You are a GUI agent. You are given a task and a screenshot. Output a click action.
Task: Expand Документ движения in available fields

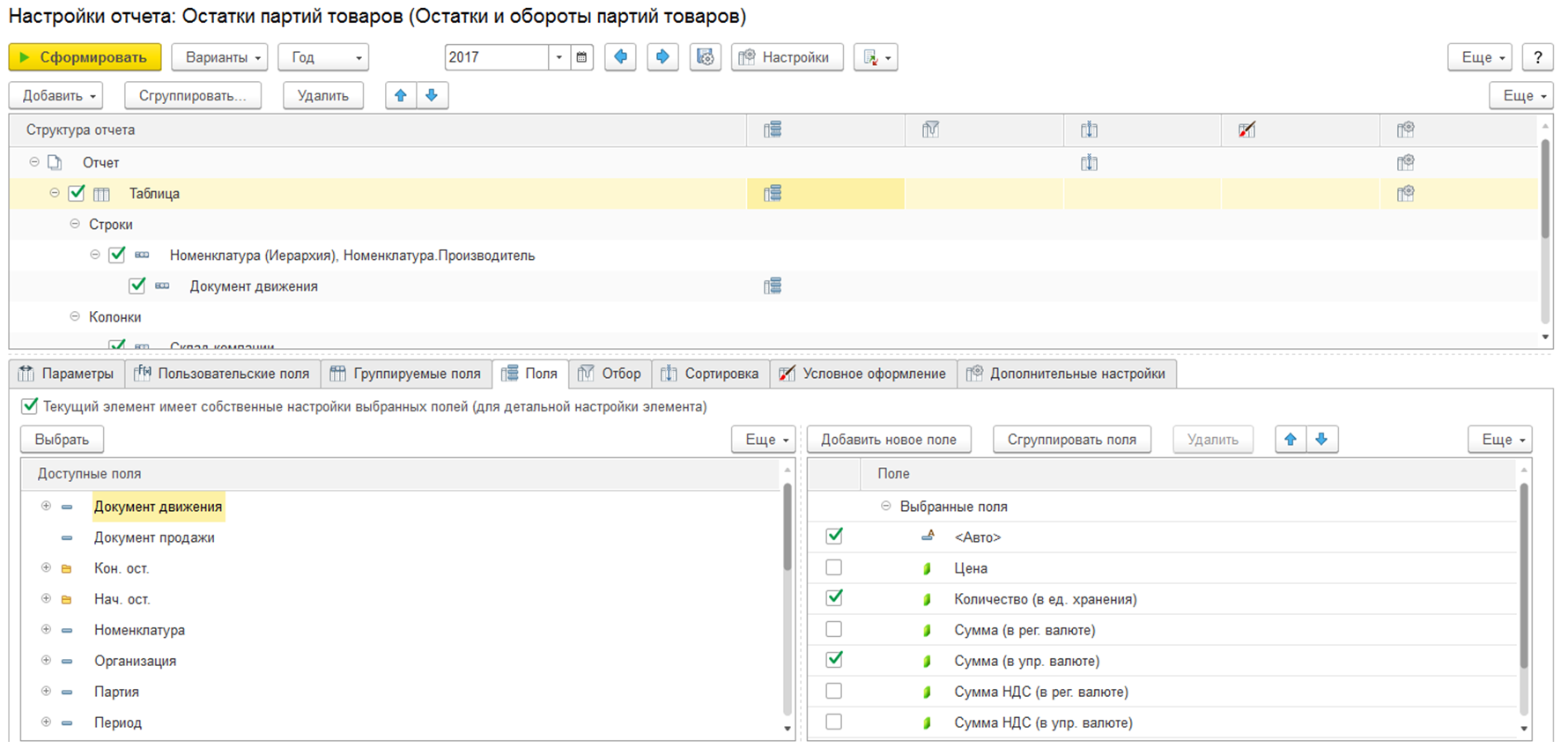coord(46,506)
